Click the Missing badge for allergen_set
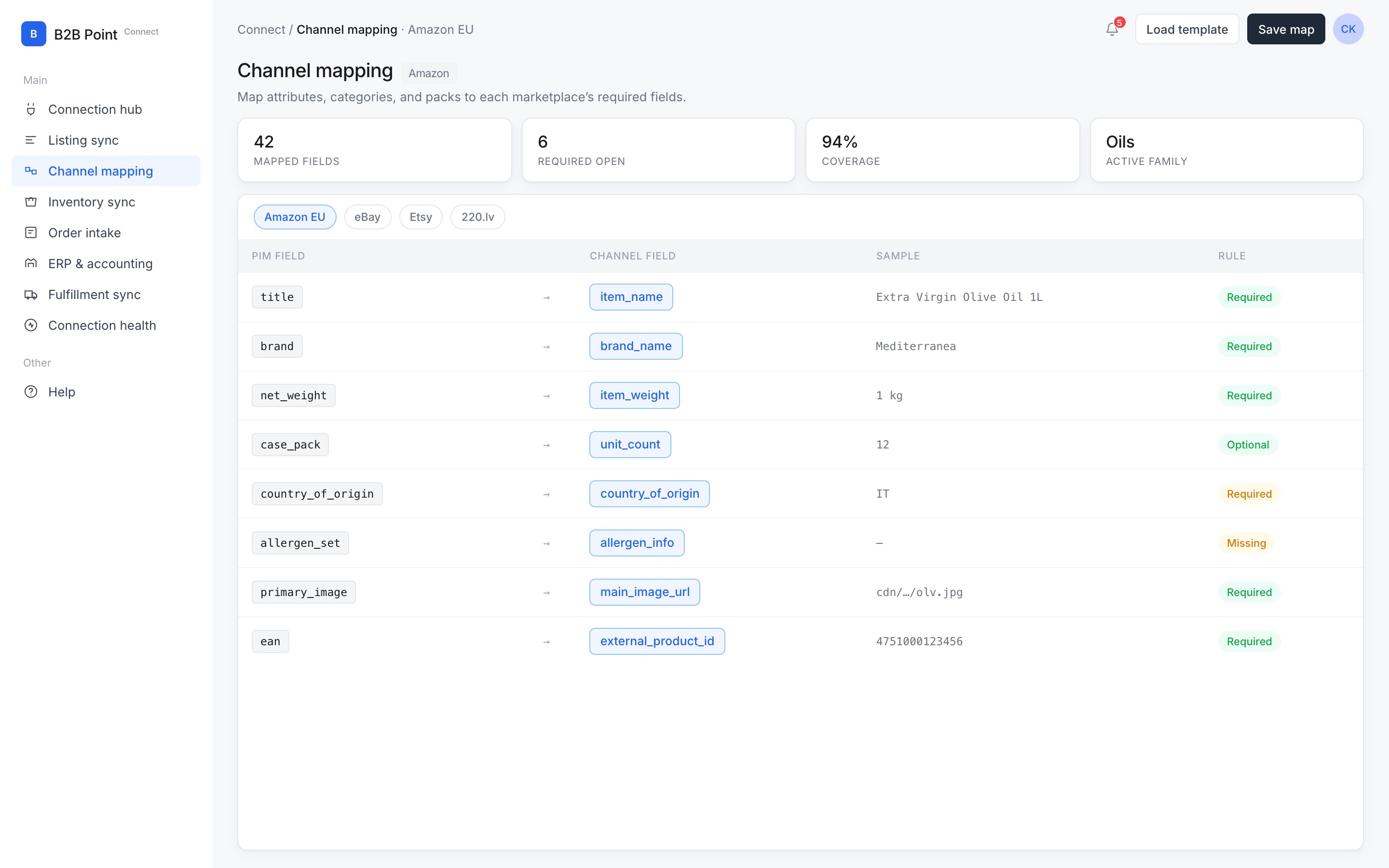1389x868 pixels. 1246,543
